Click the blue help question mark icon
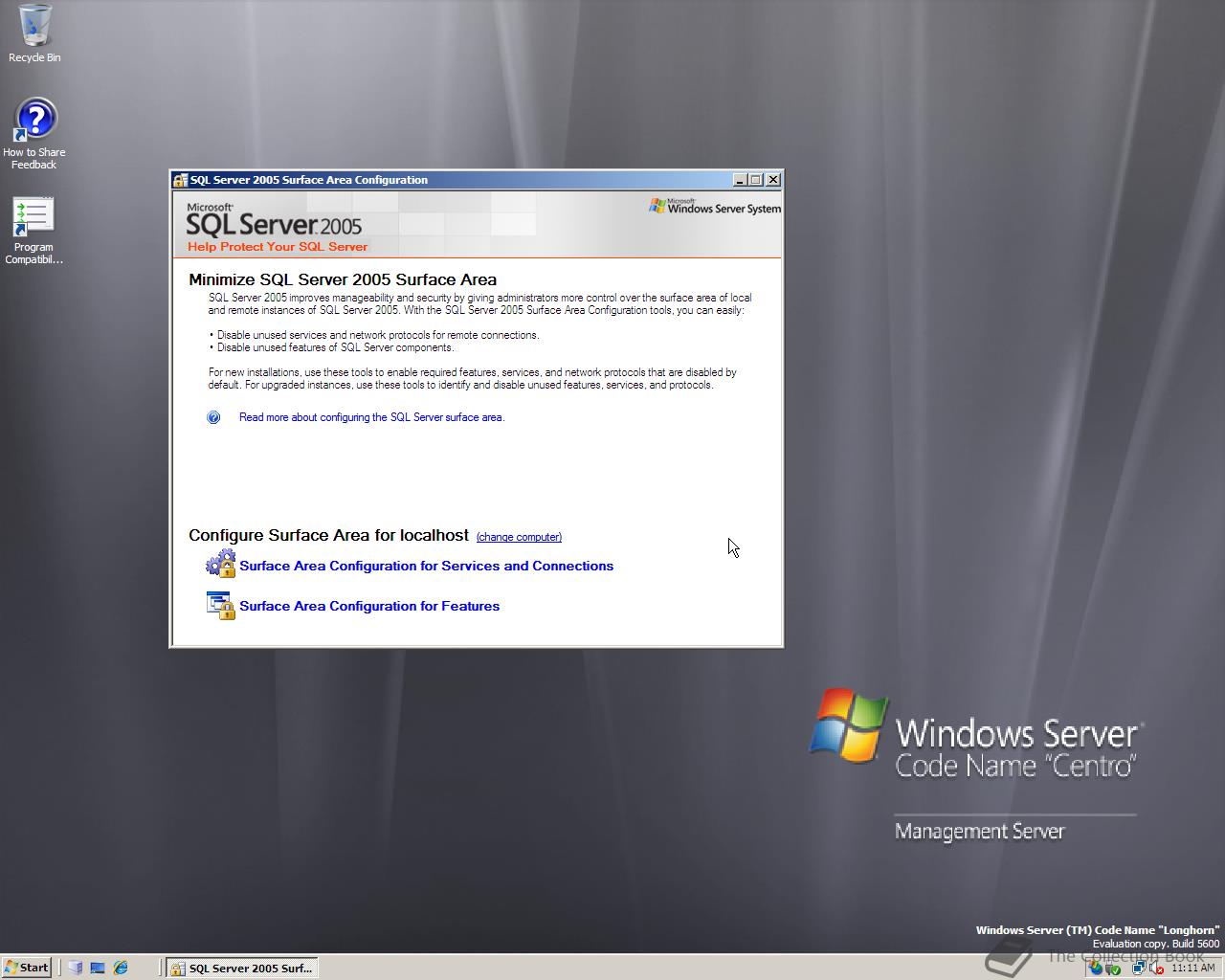 (213, 417)
